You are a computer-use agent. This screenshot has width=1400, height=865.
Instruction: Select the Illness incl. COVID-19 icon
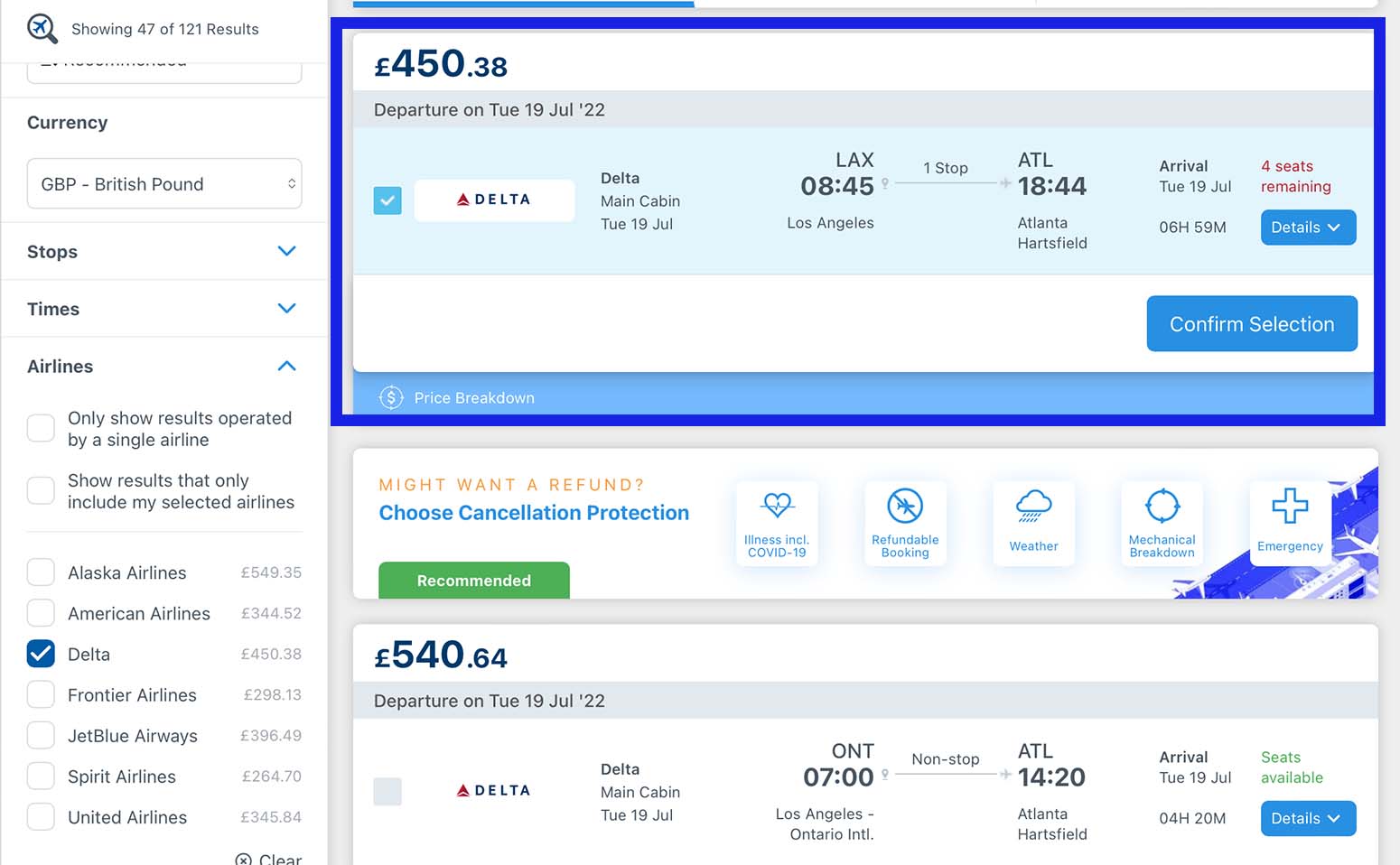777,505
